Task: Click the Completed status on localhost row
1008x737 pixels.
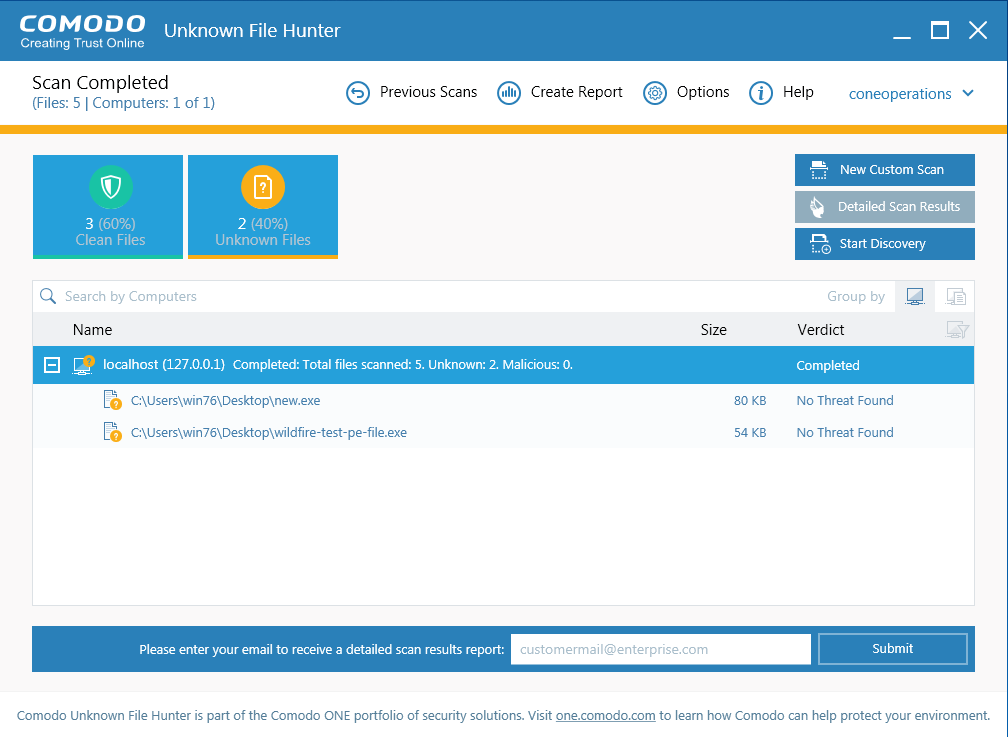Action: pos(827,365)
